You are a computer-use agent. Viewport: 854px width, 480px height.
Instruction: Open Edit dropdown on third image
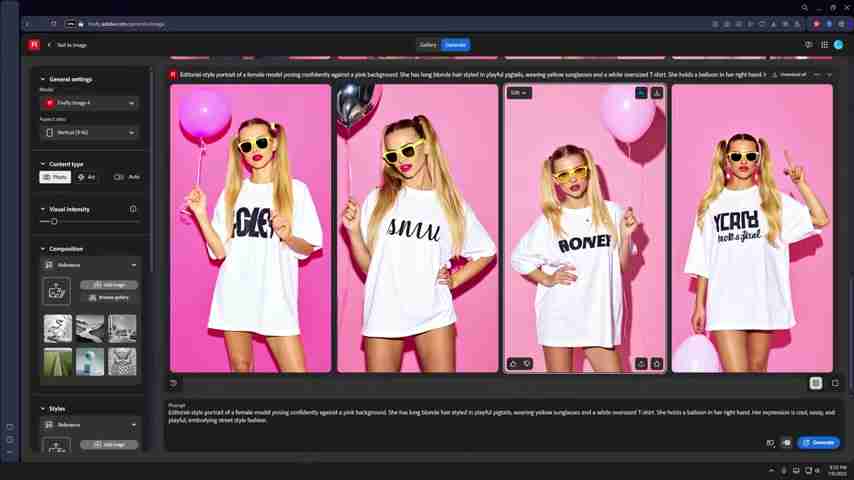click(518, 93)
